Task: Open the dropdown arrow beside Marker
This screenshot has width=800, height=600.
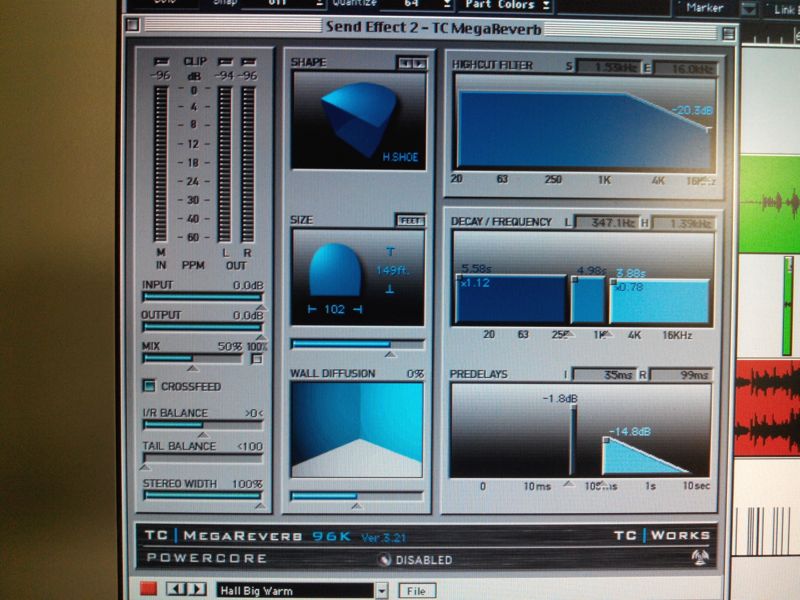Action: [748, 10]
